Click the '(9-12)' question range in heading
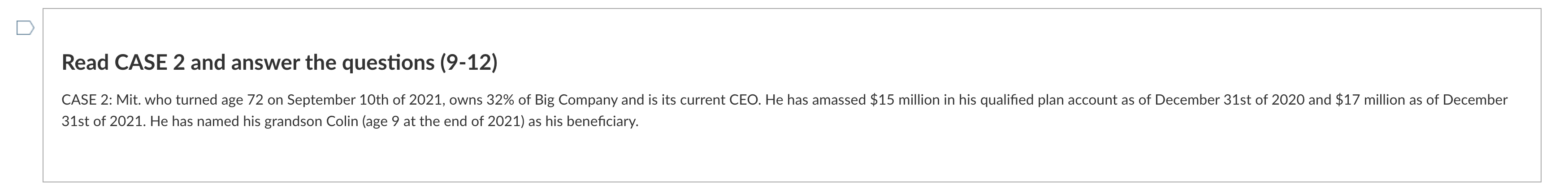 468,63
